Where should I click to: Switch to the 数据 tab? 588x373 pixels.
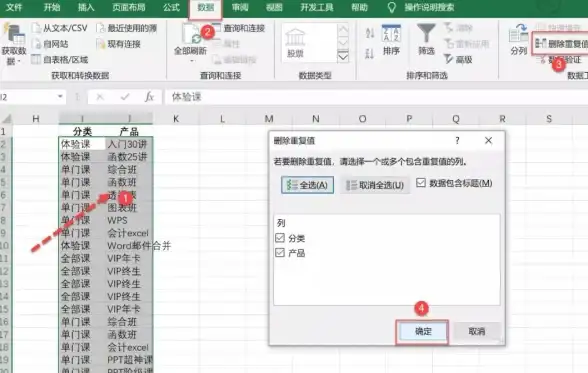pos(206,7)
